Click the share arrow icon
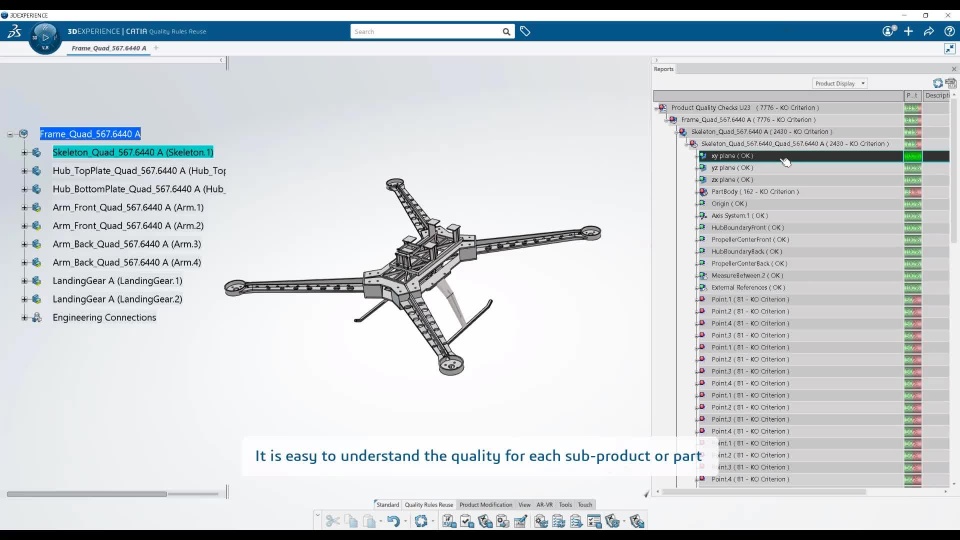Image resolution: width=960 pixels, height=540 pixels. coord(929,31)
